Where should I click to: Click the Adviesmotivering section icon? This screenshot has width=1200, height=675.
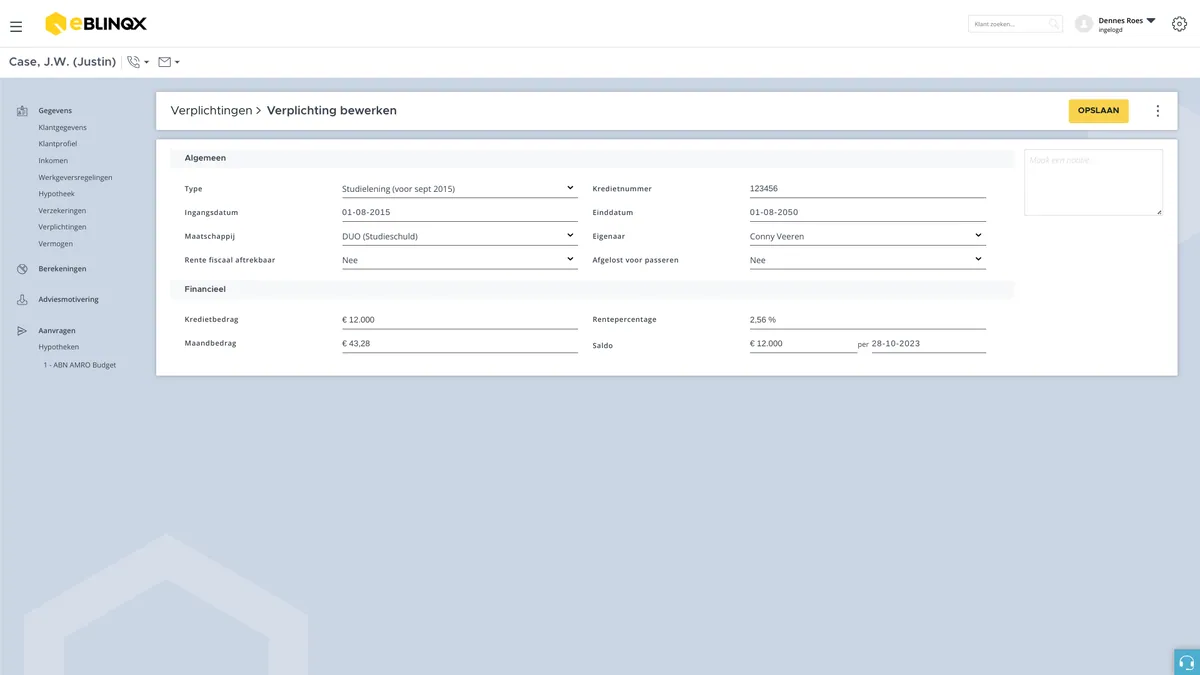click(22, 300)
